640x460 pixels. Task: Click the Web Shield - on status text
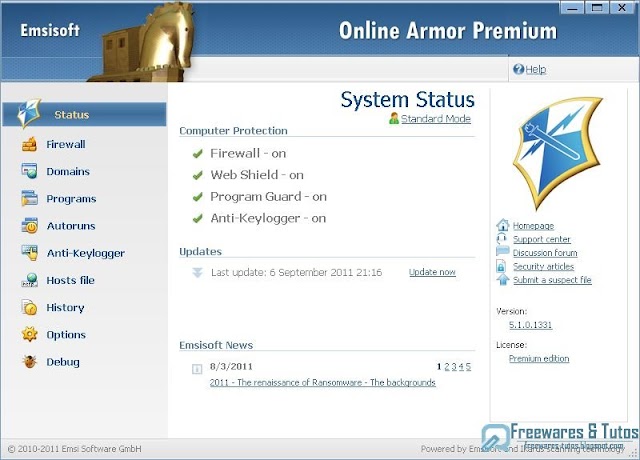257,175
